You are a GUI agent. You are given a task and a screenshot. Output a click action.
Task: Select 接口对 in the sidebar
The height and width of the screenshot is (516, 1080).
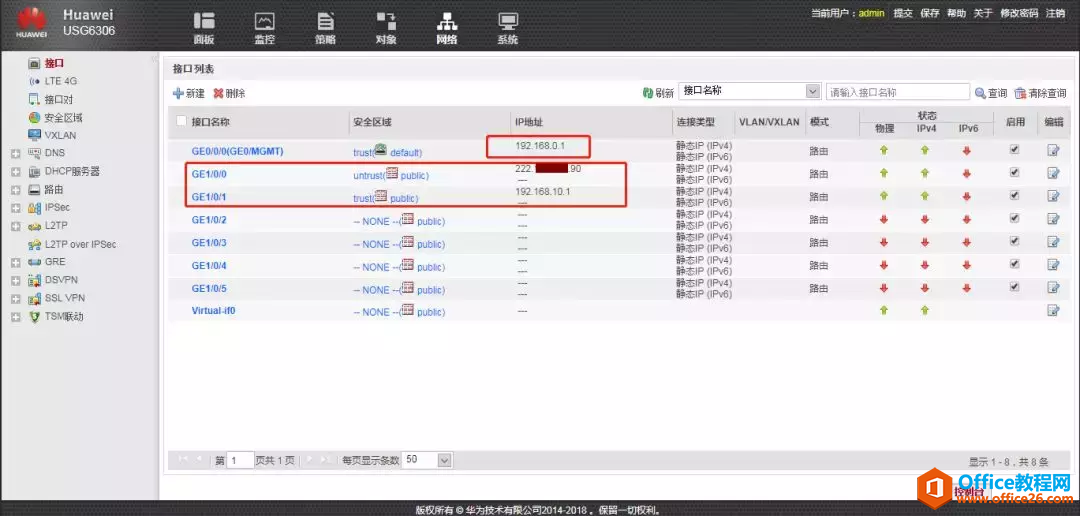[x=59, y=99]
